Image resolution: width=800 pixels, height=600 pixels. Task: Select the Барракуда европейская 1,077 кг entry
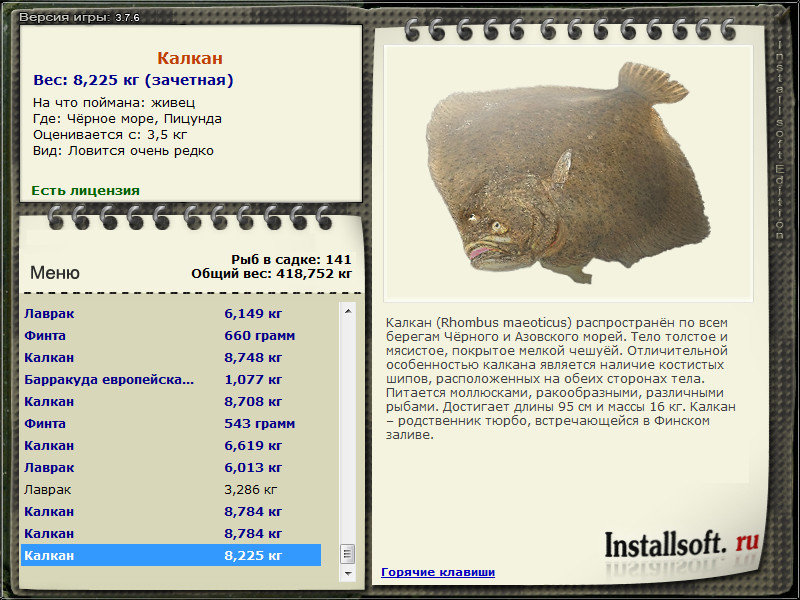pyautogui.click(x=171, y=379)
